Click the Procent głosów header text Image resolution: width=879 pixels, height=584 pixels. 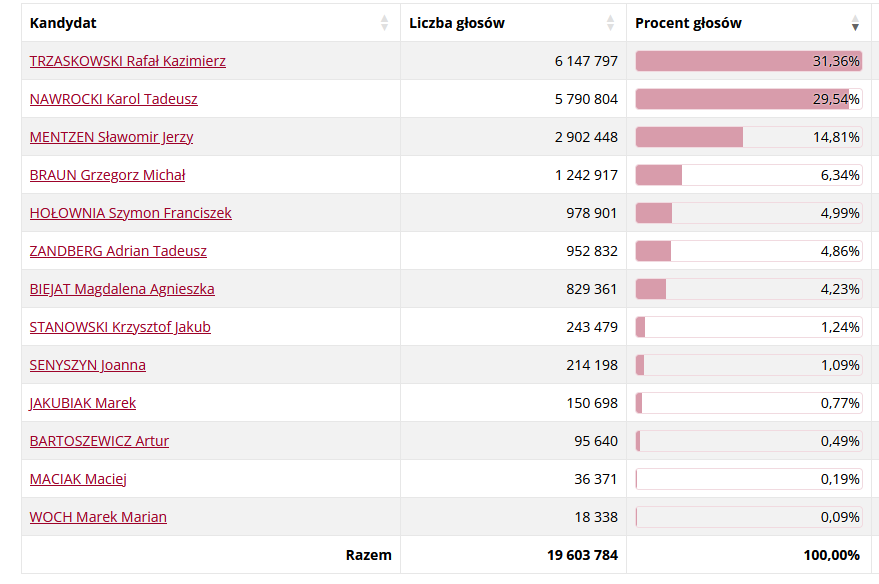tap(688, 23)
